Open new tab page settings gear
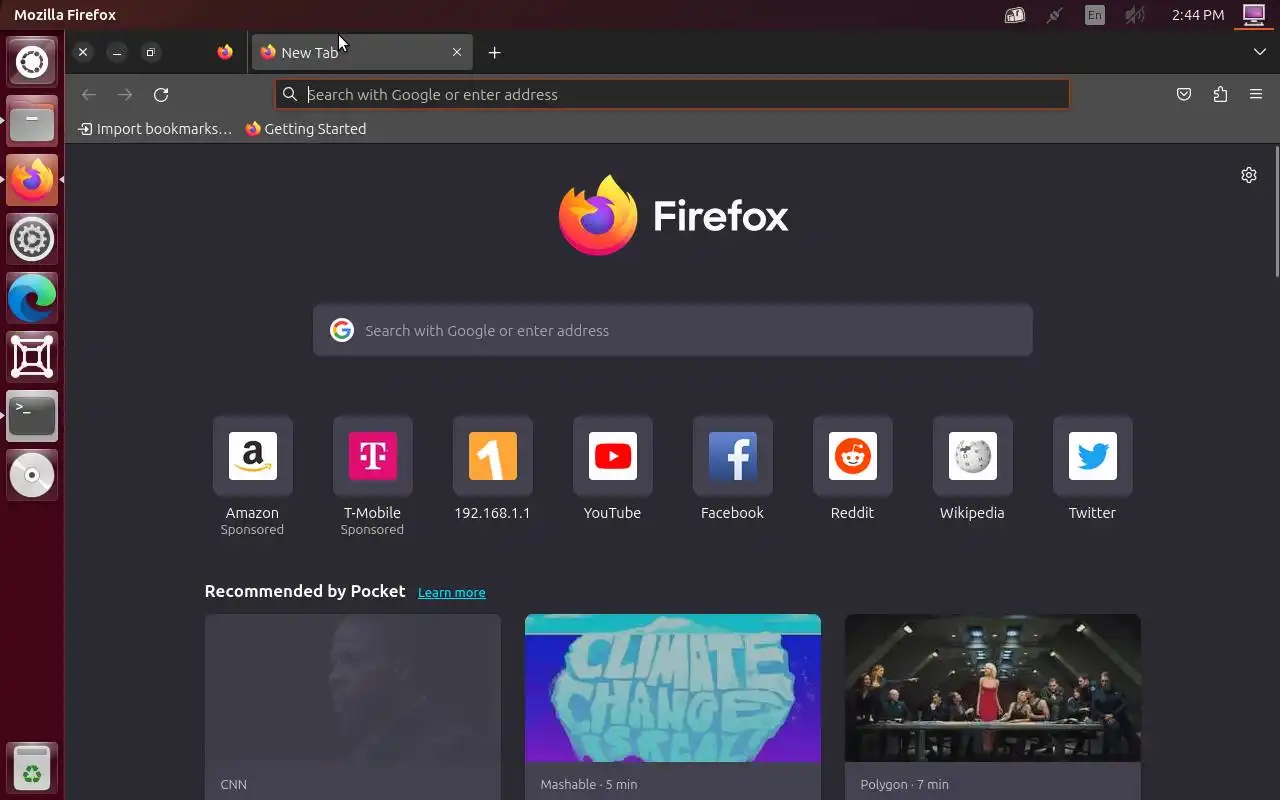The height and width of the screenshot is (800, 1280). click(x=1249, y=175)
